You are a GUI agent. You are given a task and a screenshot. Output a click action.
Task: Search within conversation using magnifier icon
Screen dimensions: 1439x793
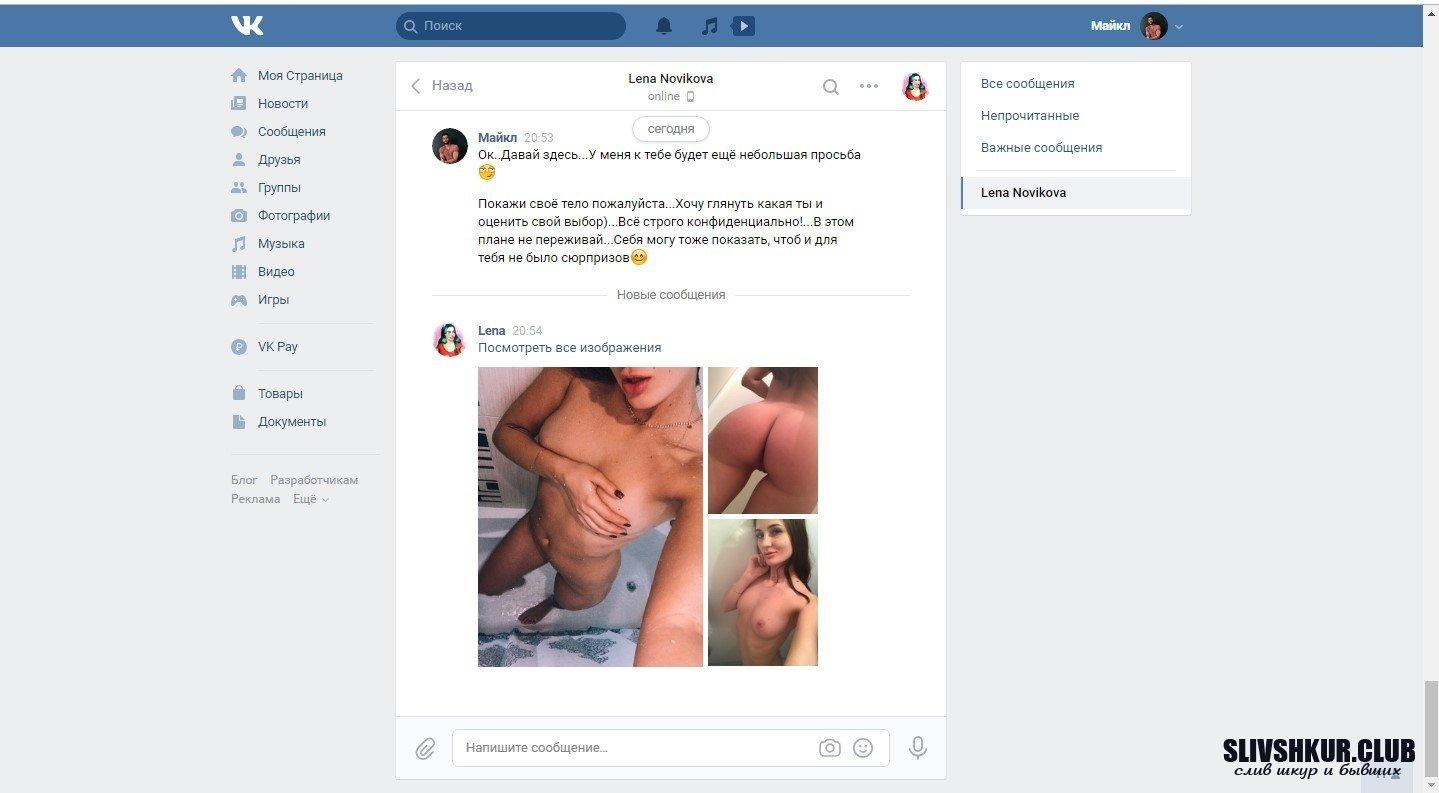[830, 87]
